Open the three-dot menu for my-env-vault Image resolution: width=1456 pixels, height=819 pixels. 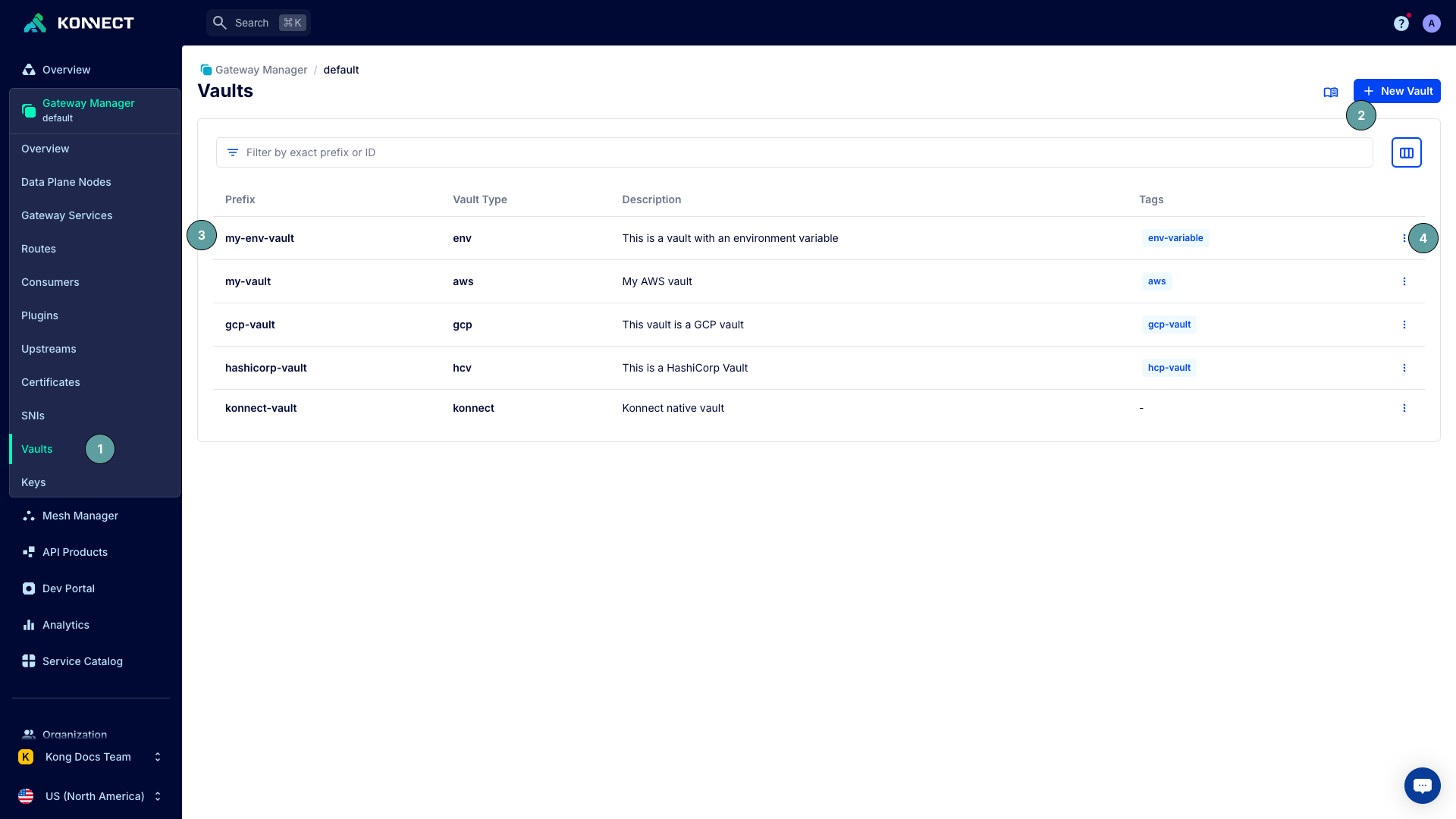pyautogui.click(x=1404, y=238)
